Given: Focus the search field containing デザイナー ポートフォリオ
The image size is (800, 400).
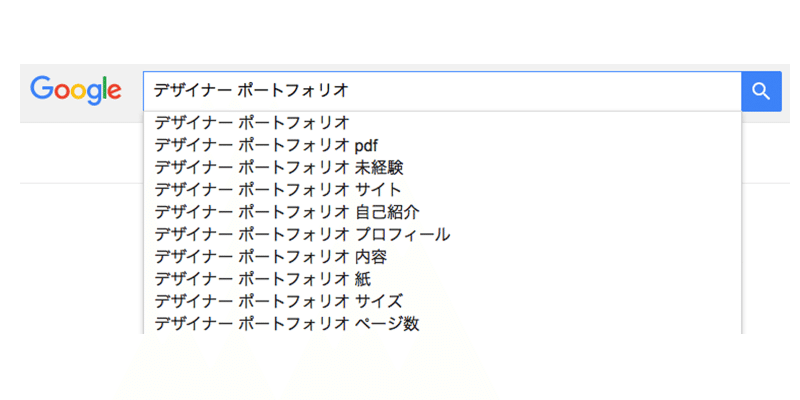Looking at the screenshot, I should pos(442,91).
